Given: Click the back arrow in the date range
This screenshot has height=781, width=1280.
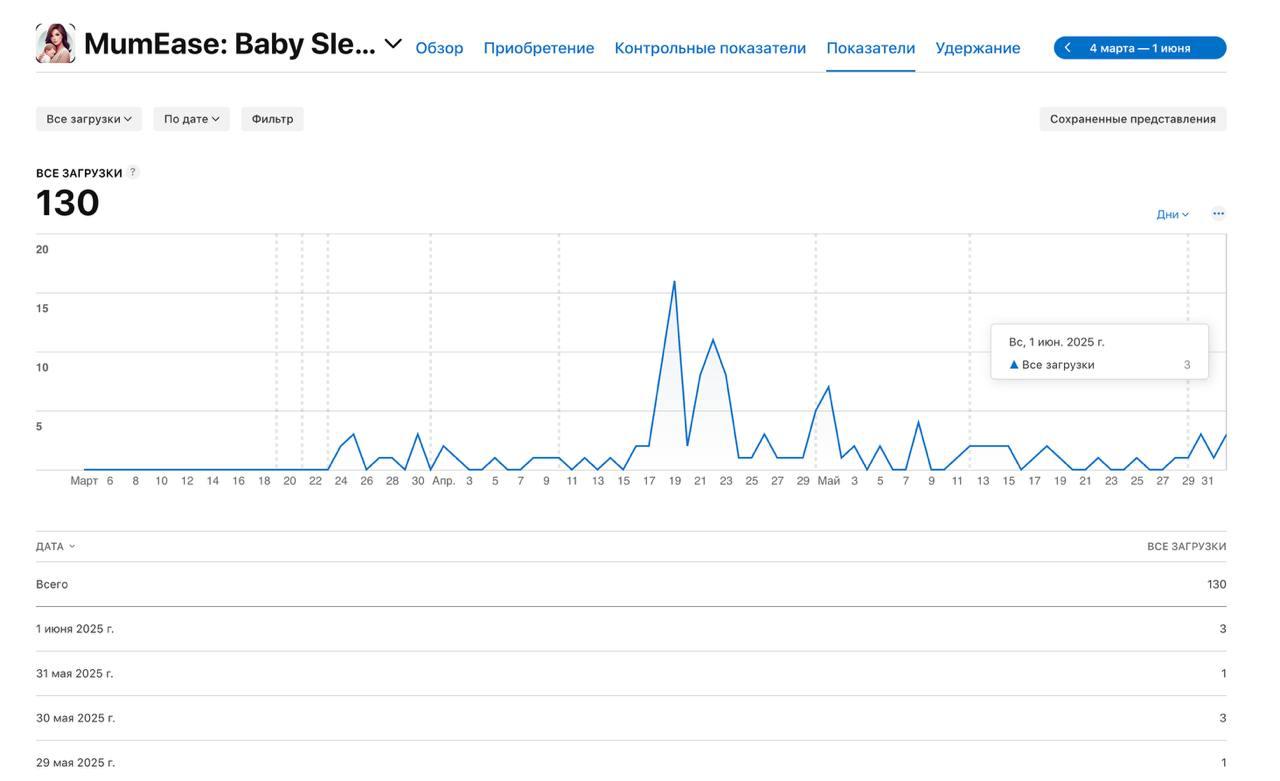Looking at the screenshot, I should (1068, 48).
